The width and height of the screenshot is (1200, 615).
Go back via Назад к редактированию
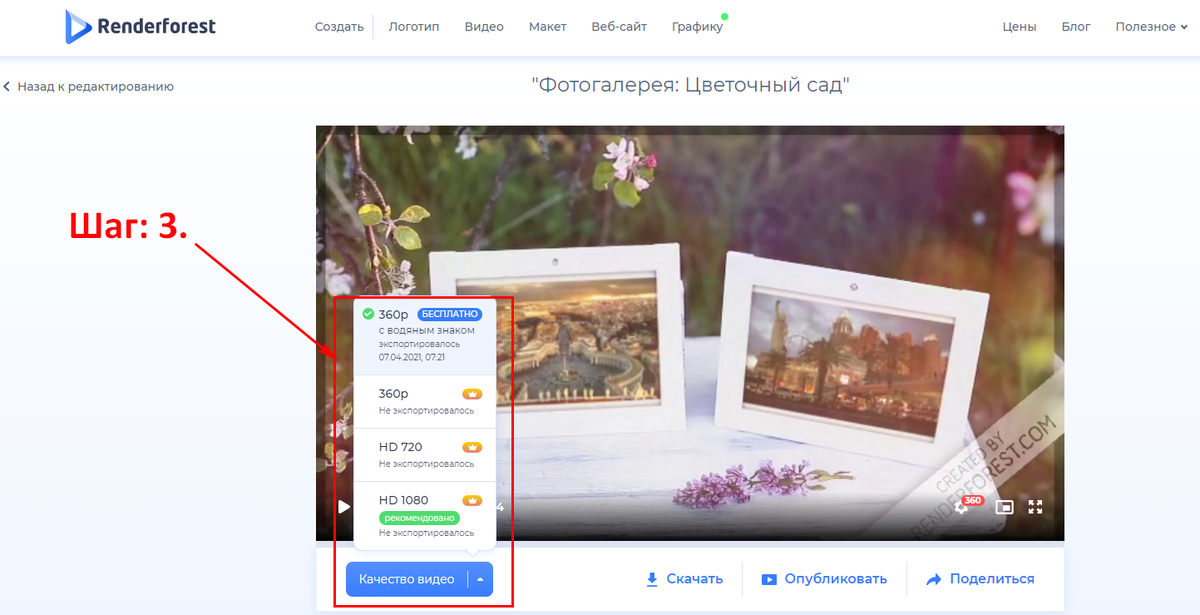pyautogui.click(x=88, y=87)
